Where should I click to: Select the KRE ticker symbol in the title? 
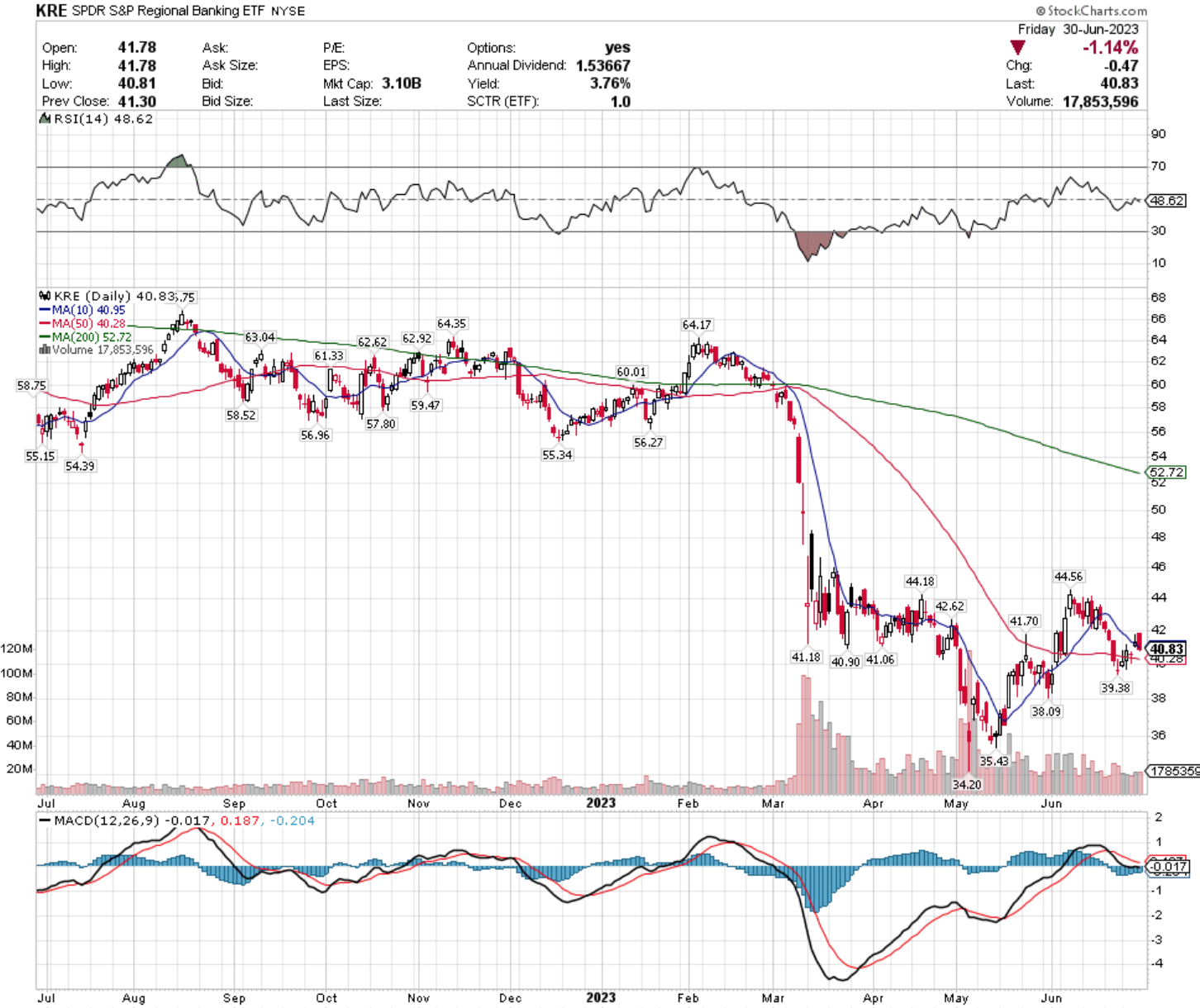point(51,11)
